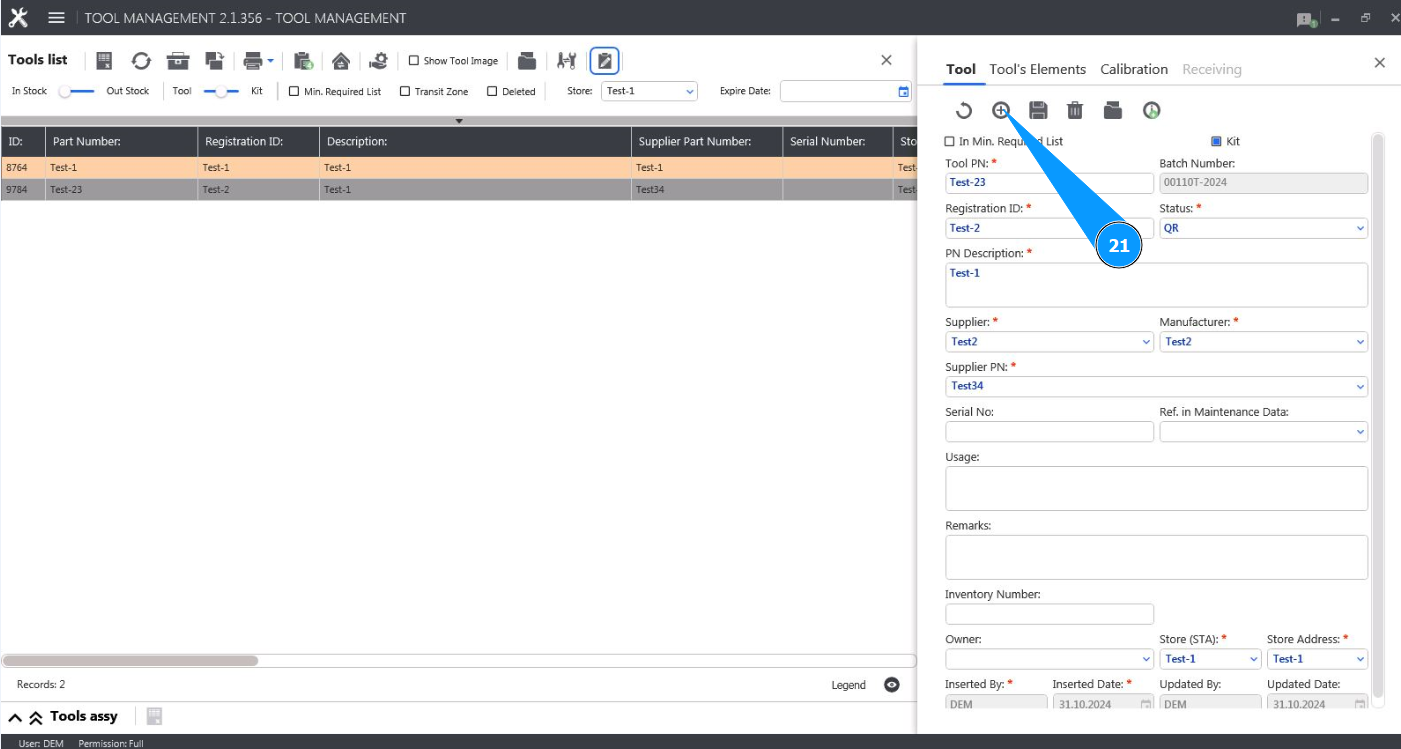Uncheck the Kit checkbox in tool panel
This screenshot has width=1401, height=749.
[x=1216, y=142]
